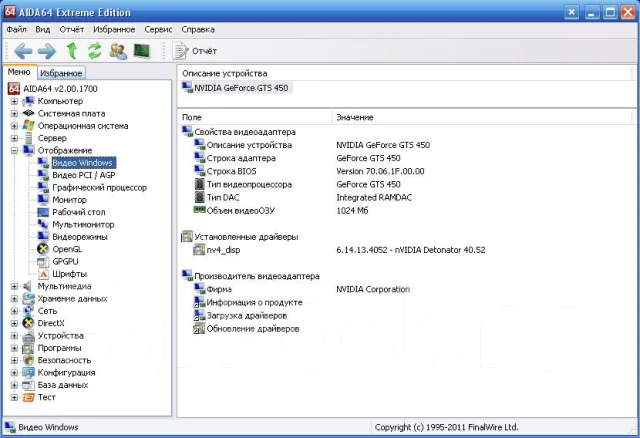Click the Безопасность shield icon
Screen dimensions: 640x438
pos(28,360)
